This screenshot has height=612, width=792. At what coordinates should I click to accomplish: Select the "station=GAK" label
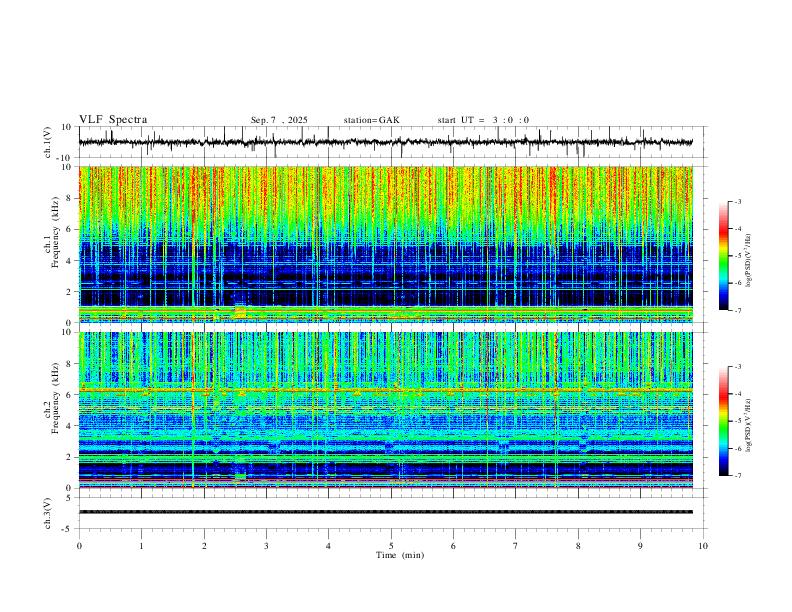coord(372,120)
